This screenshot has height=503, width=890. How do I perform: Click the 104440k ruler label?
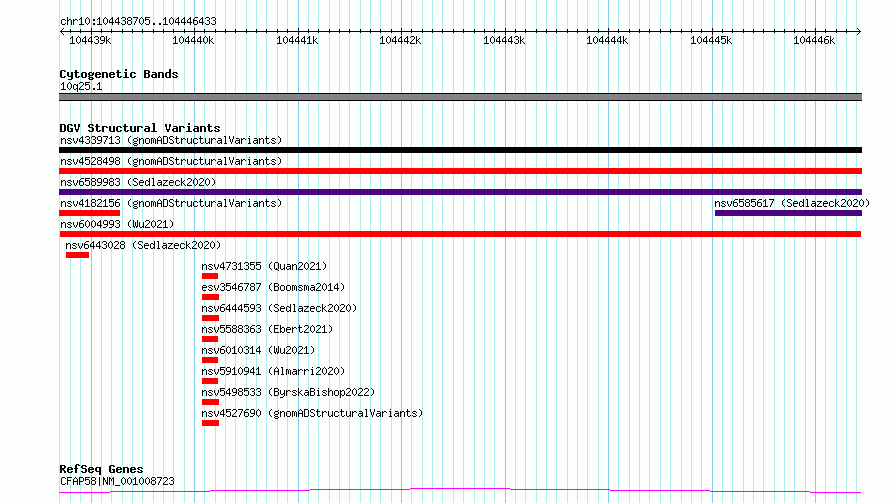[194, 40]
